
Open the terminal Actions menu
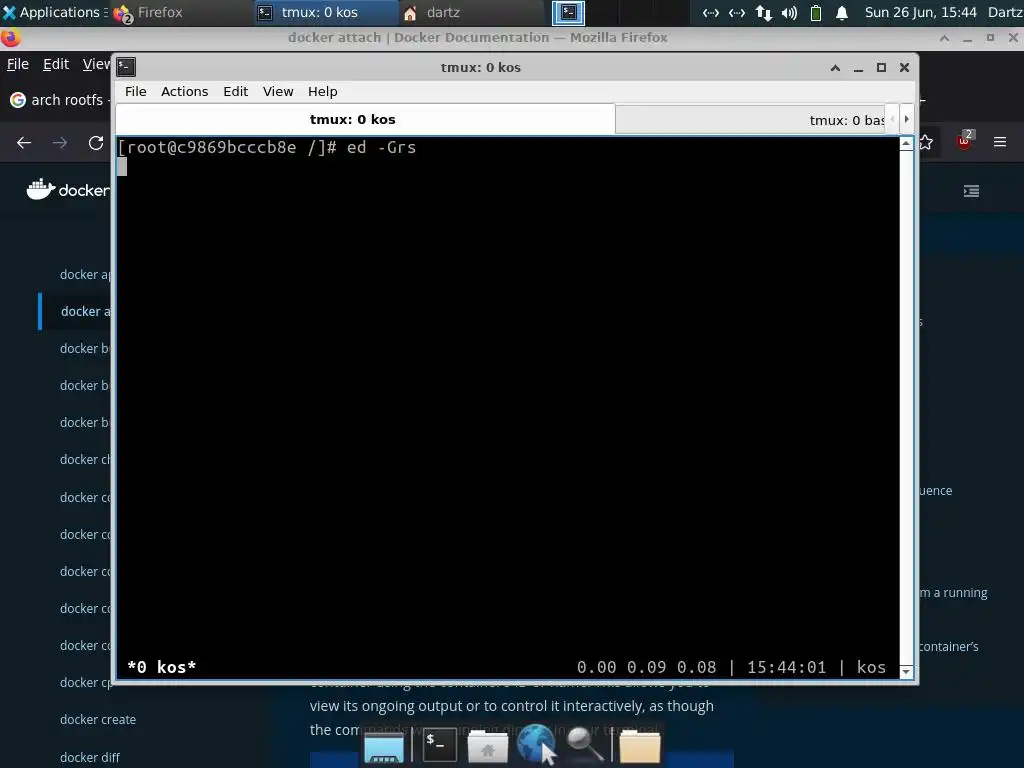click(x=184, y=91)
